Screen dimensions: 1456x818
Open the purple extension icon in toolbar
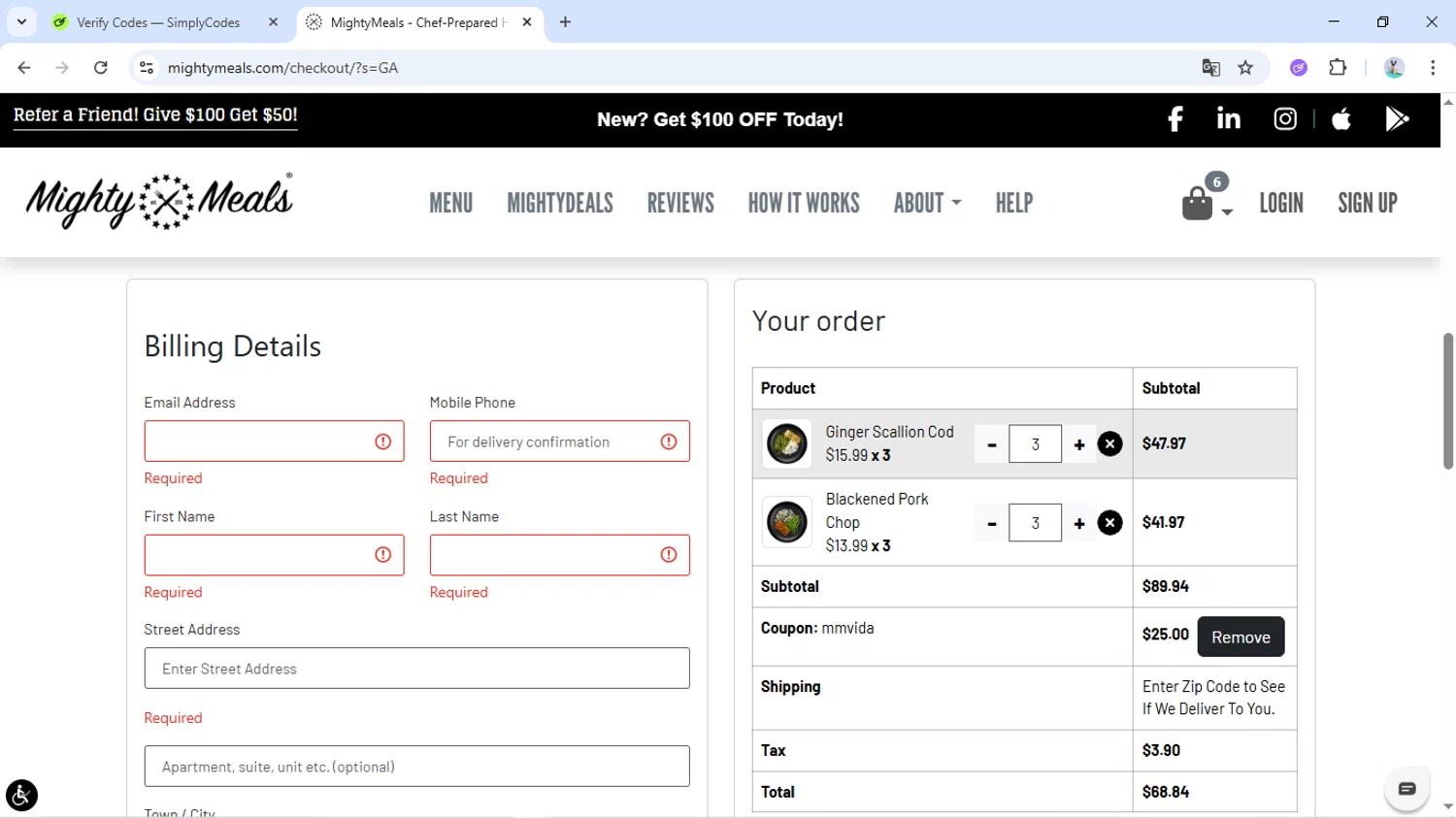pyautogui.click(x=1299, y=68)
